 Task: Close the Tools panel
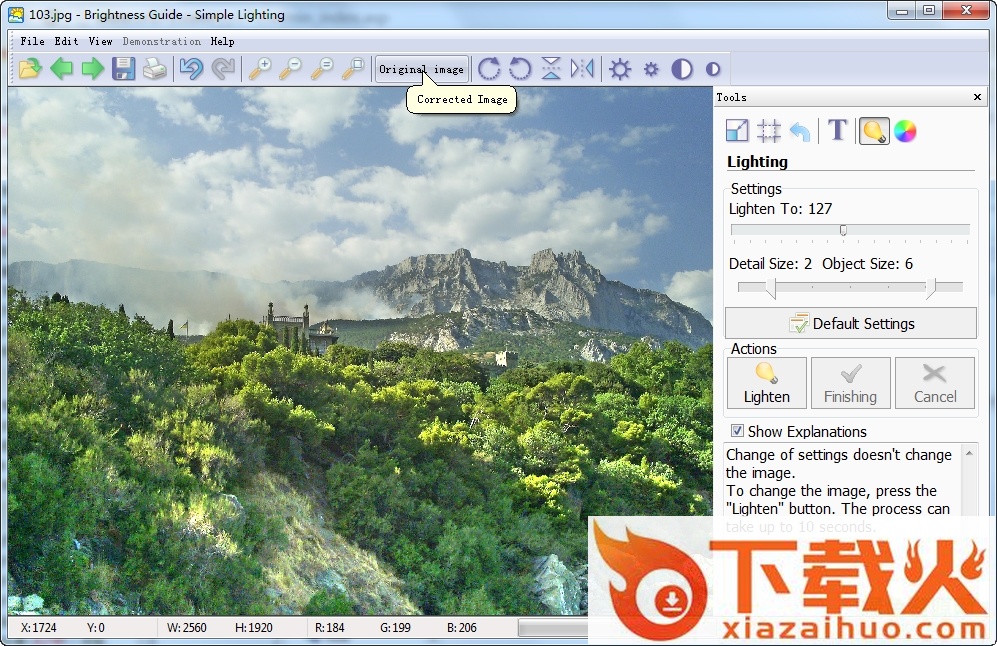tap(977, 97)
